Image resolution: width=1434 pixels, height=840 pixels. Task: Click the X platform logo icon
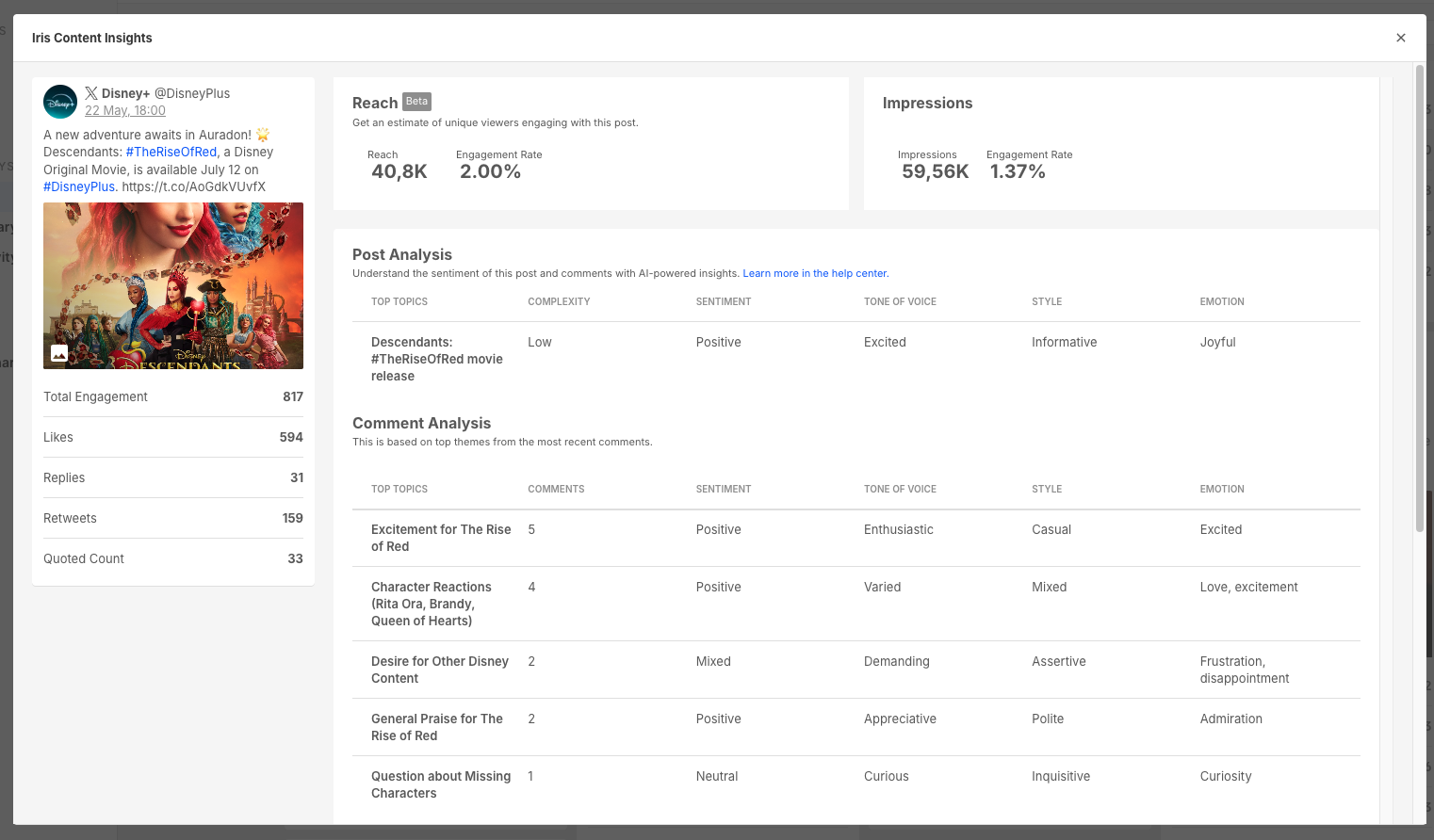pyautogui.click(x=91, y=93)
